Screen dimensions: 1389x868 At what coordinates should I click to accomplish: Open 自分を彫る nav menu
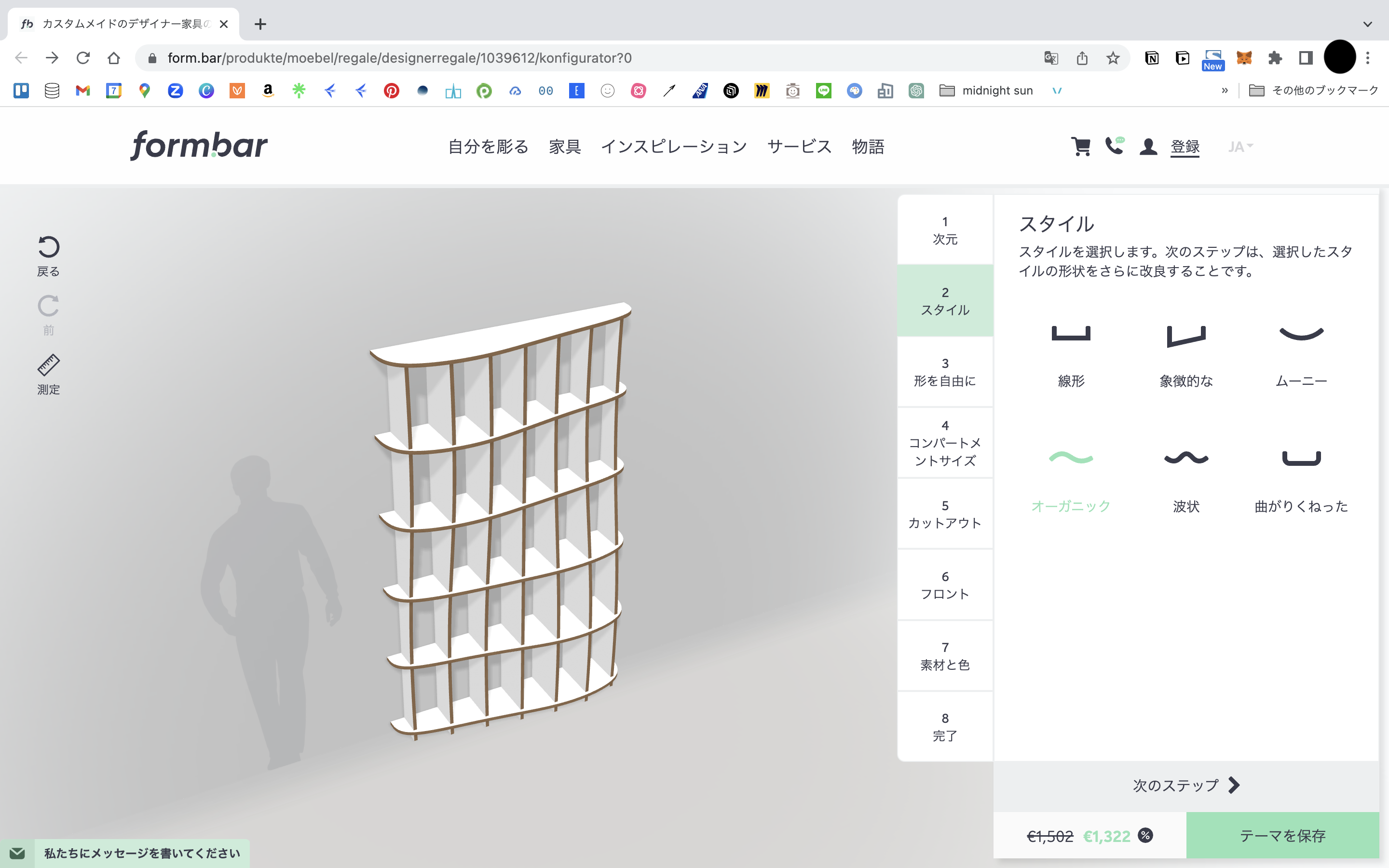pos(488,147)
